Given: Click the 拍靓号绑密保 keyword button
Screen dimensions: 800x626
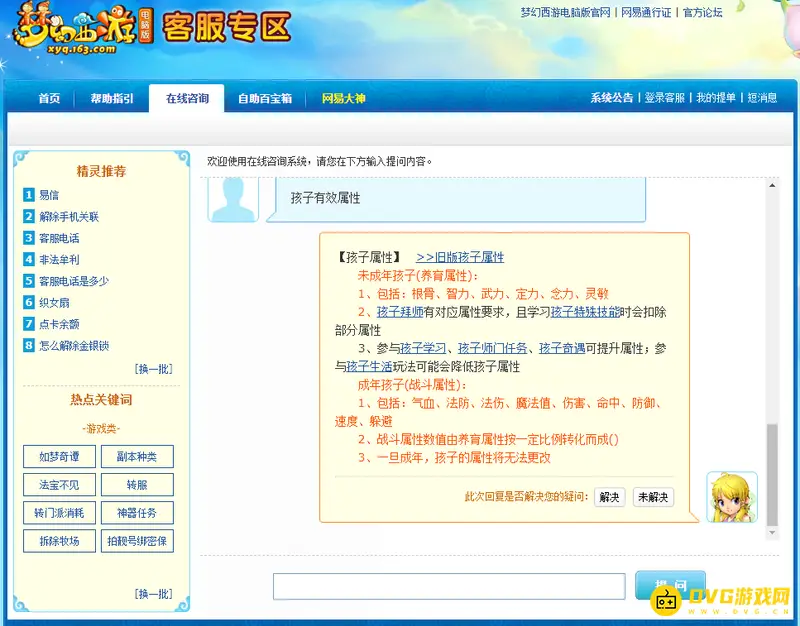Looking at the screenshot, I should (x=137, y=541).
